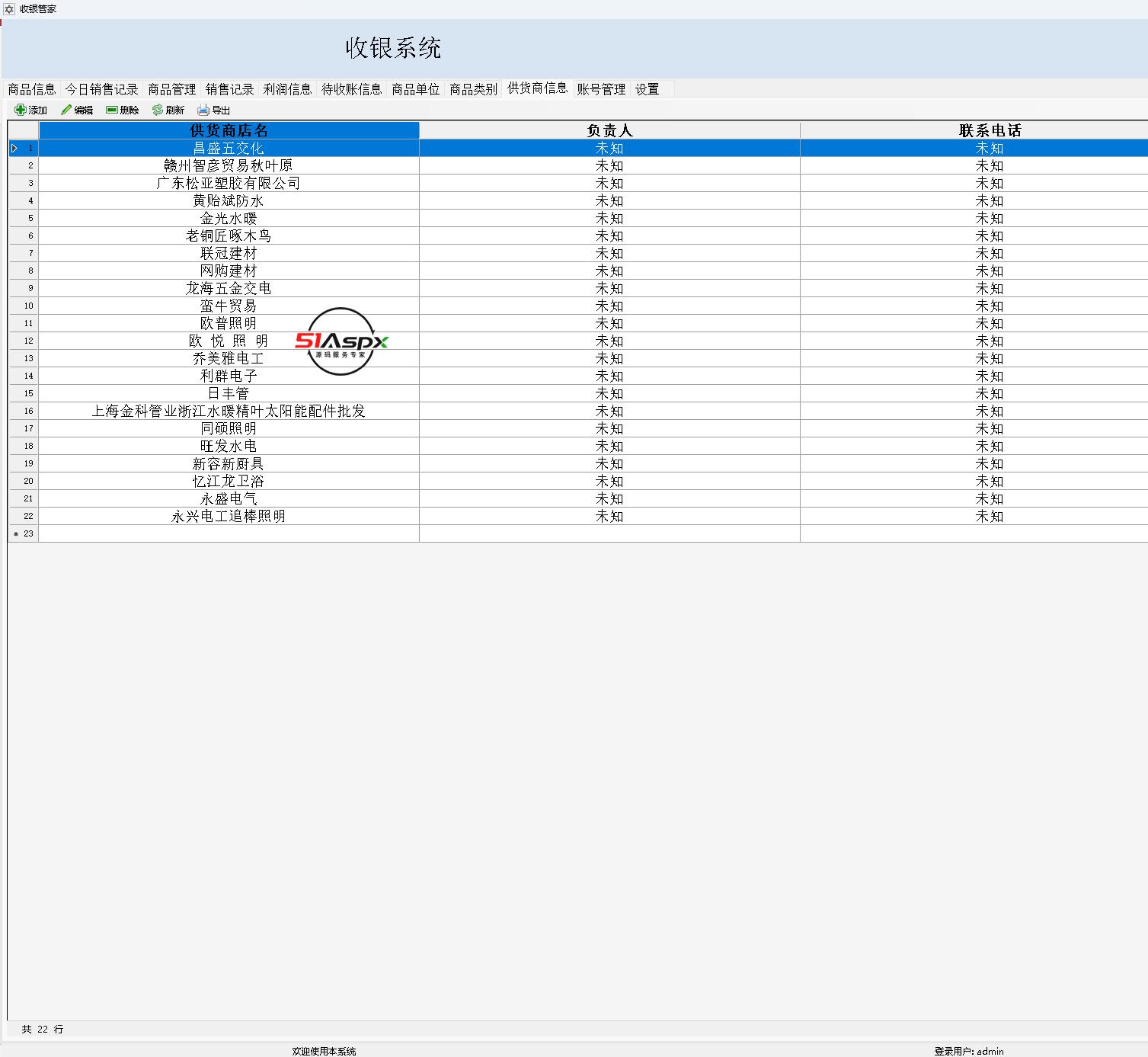Select supplier 乔美雅电工

(x=229, y=358)
